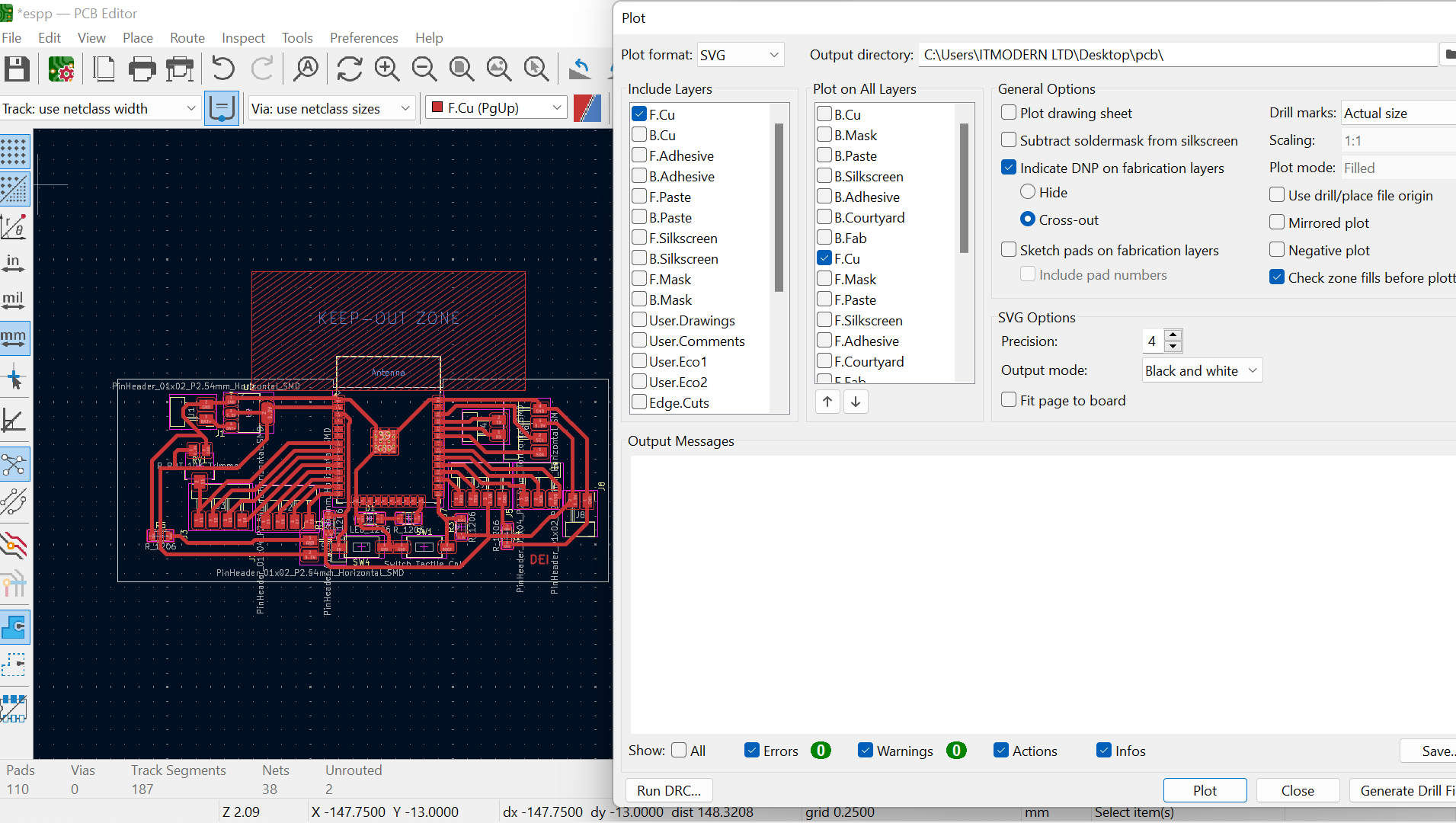Click Plot on All Layers scrollbar
The width and height of the screenshot is (1456, 823).
click(964, 188)
